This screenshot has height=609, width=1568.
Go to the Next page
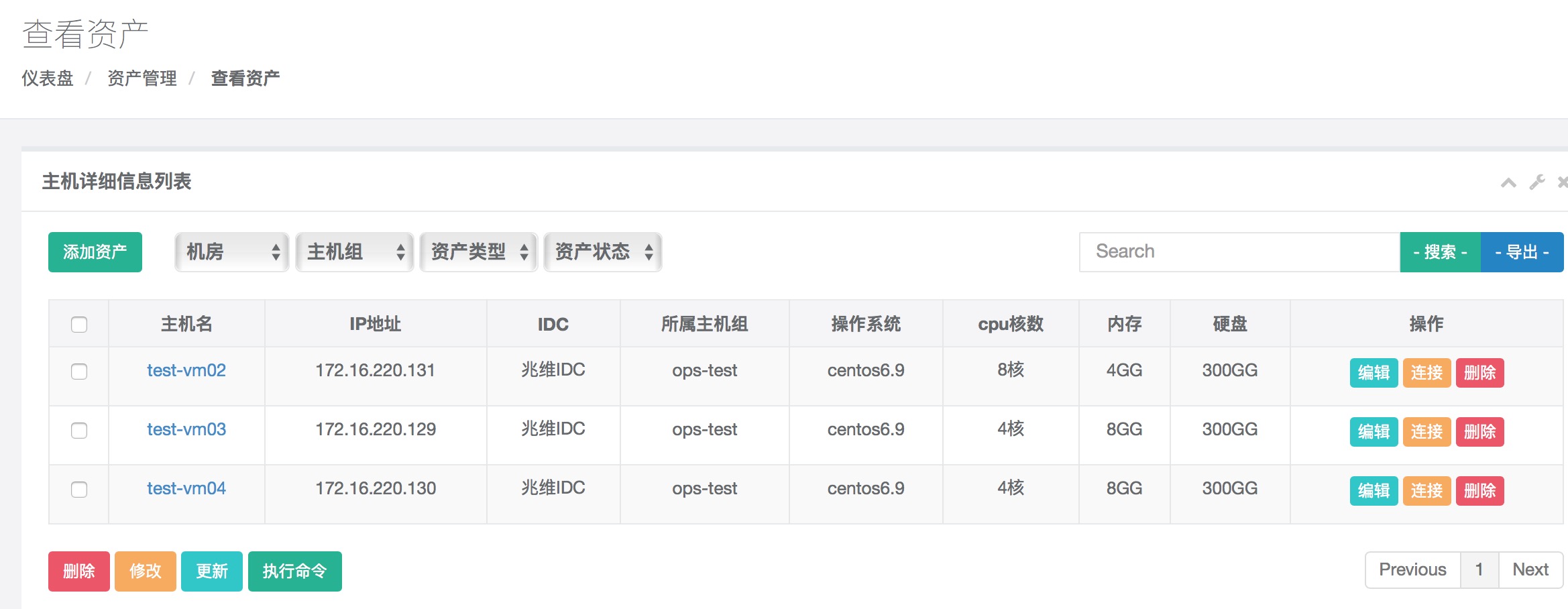tap(1530, 570)
